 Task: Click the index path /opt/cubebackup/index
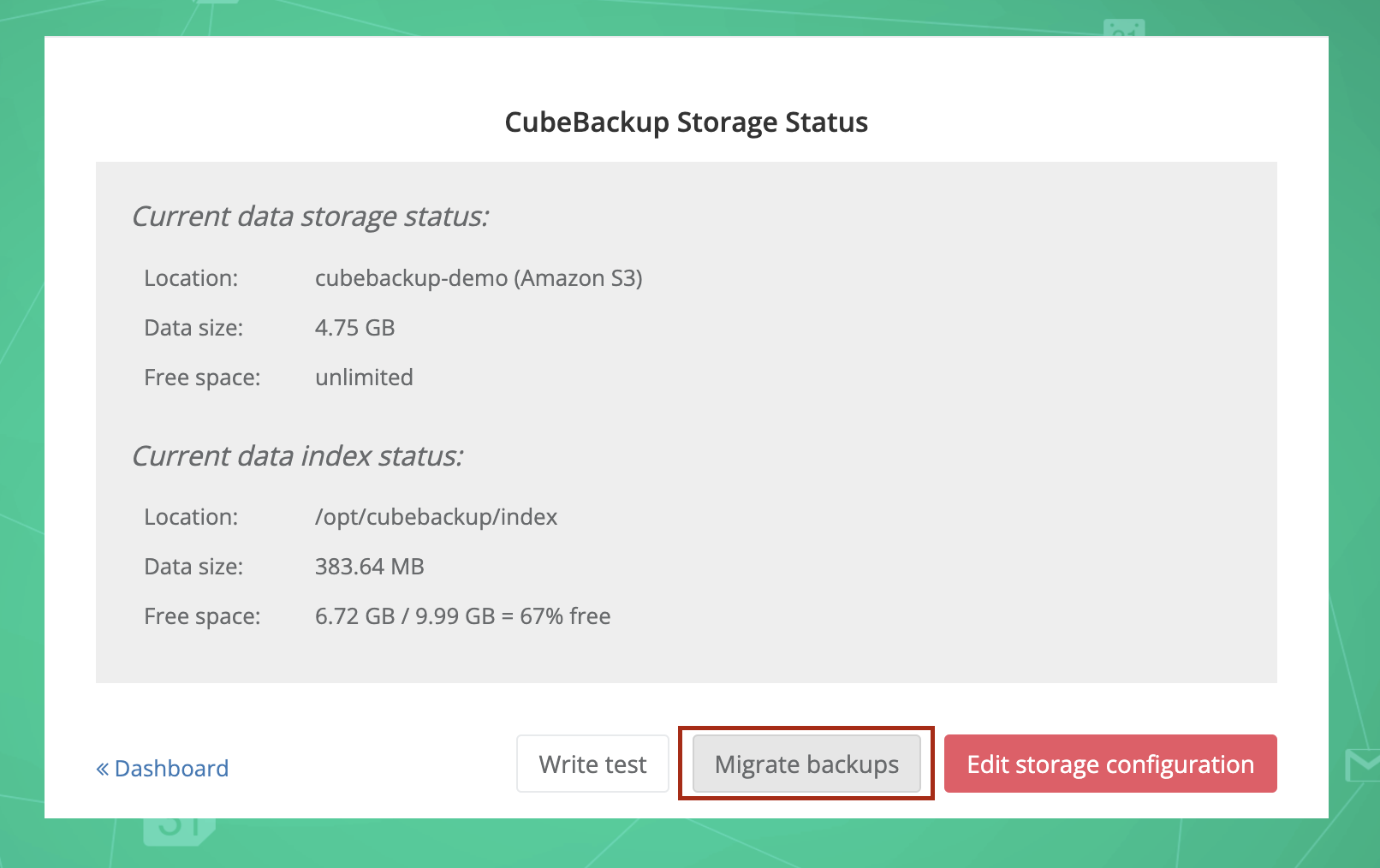[x=436, y=516]
